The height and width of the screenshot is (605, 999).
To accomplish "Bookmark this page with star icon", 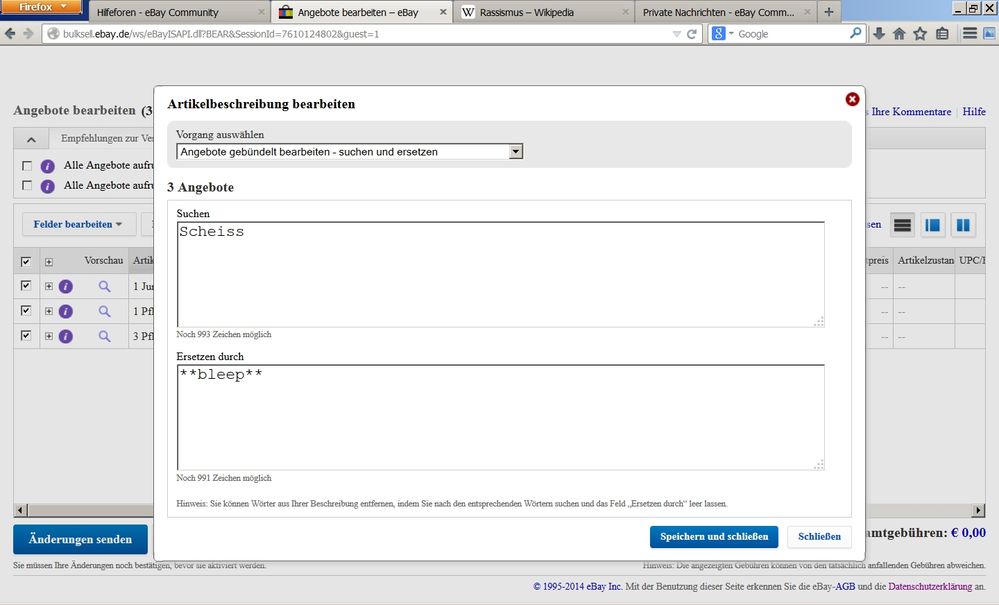I will pyautogui.click(x=920, y=34).
